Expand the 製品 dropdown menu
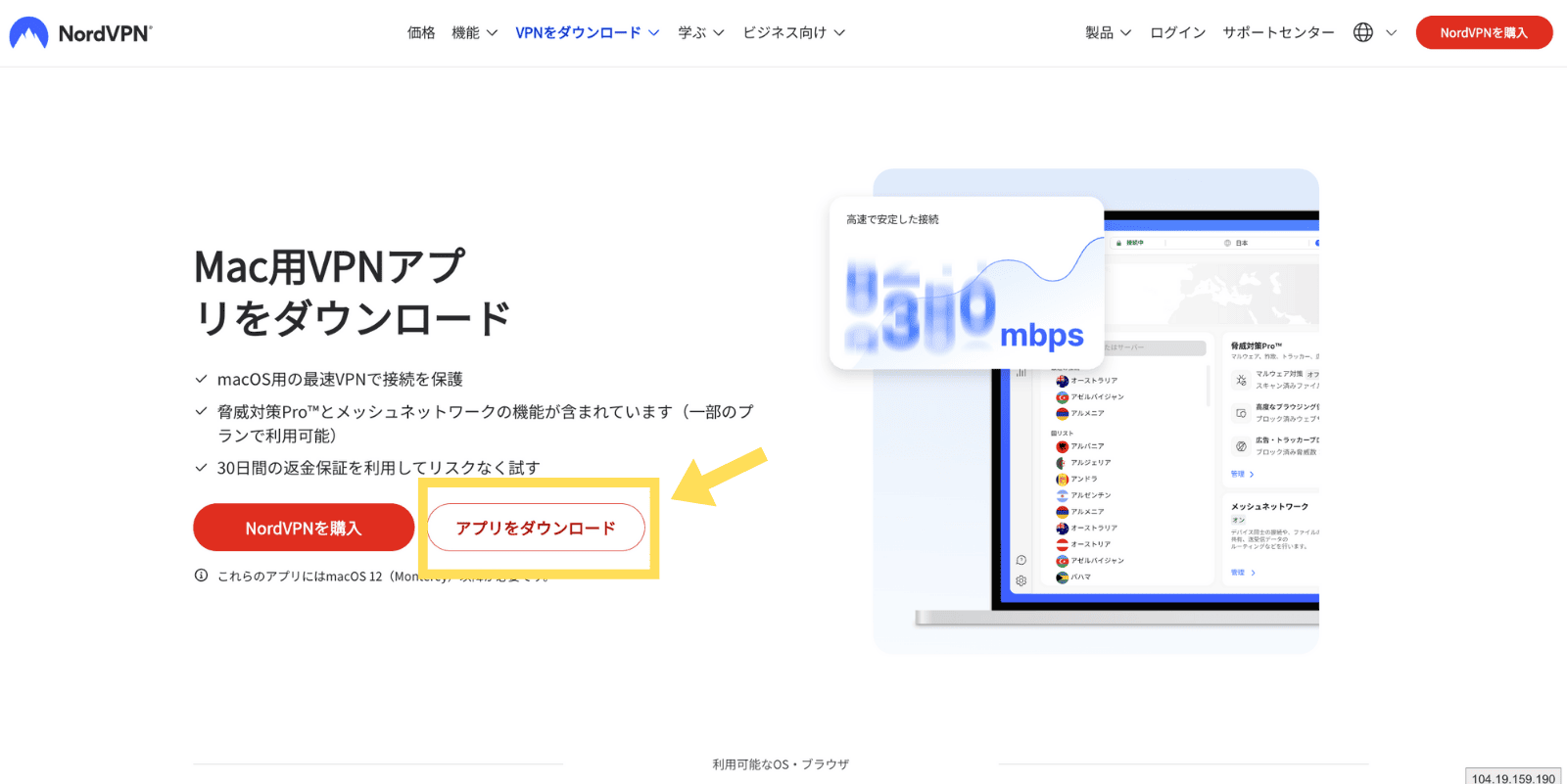This screenshot has height=784, width=1567. pyautogui.click(x=1108, y=32)
